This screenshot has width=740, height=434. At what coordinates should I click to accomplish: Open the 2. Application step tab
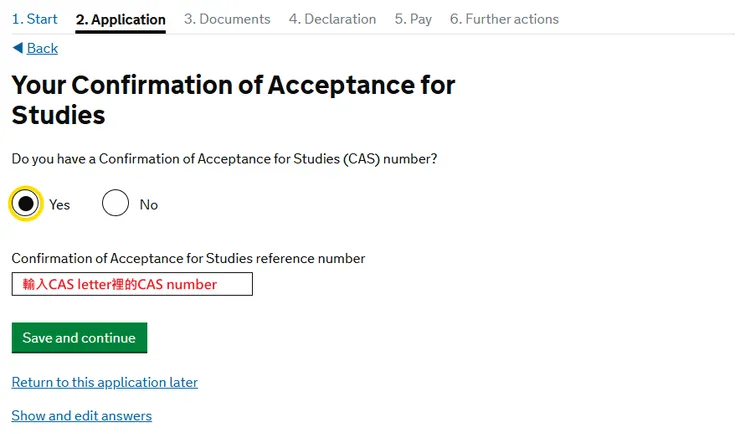coord(121,19)
